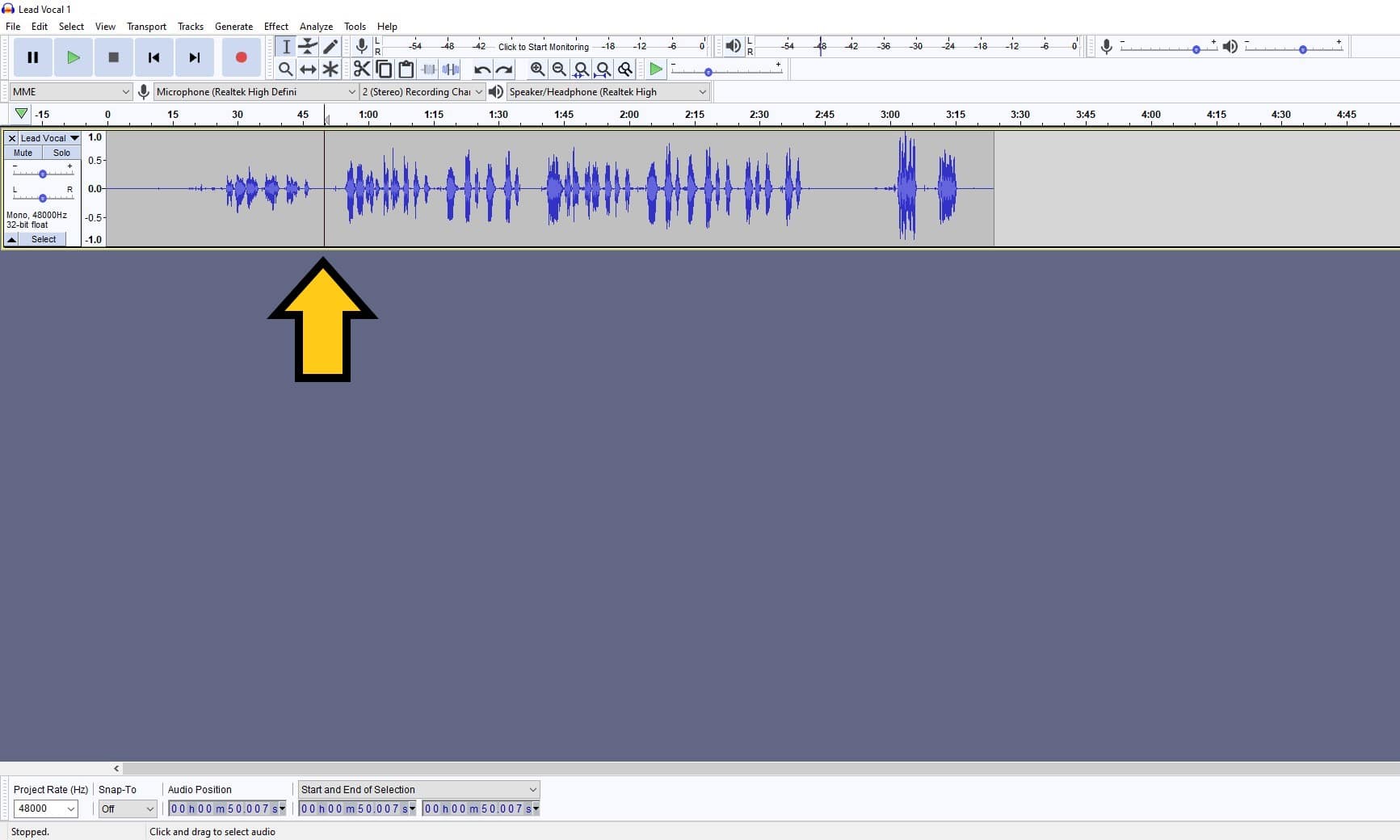Click Start Monitoring in the recording meter

pyautogui.click(x=543, y=46)
